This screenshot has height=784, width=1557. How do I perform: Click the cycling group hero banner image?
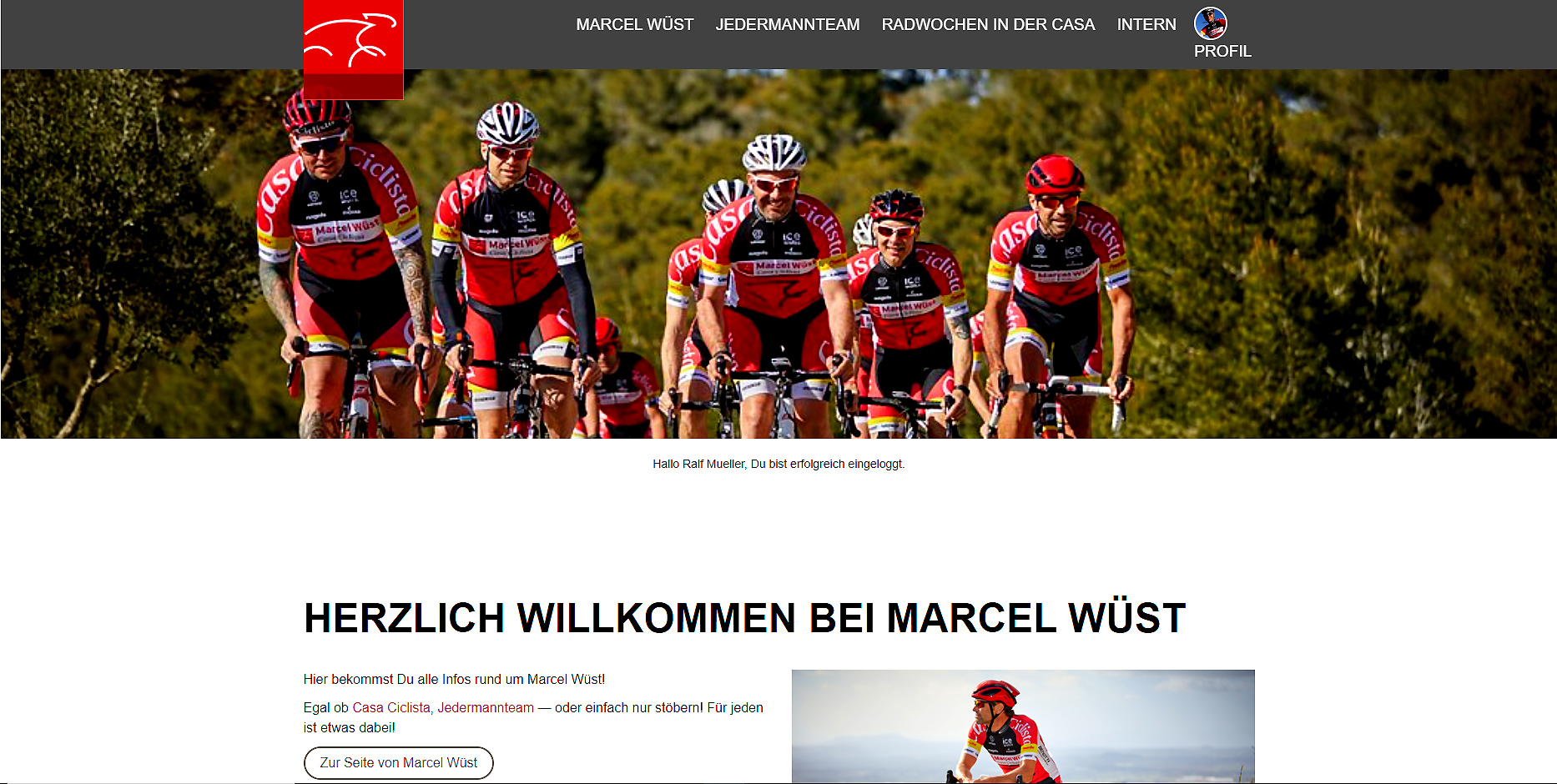[x=778, y=254]
